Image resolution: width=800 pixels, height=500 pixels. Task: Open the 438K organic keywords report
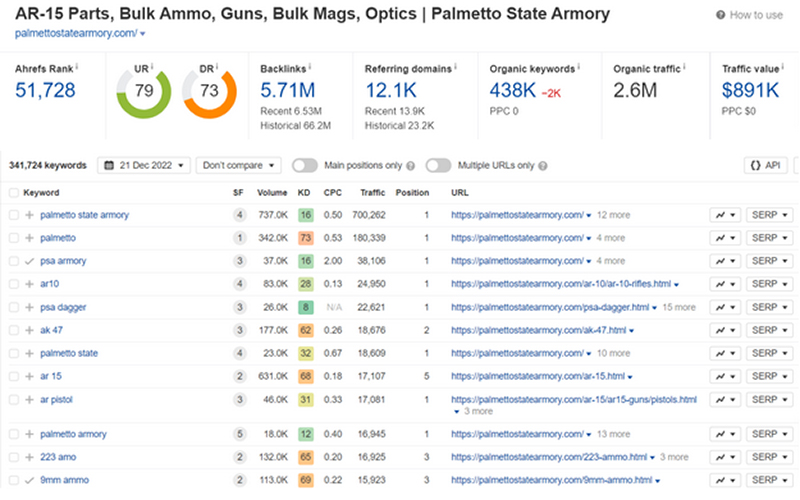click(x=513, y=91)
